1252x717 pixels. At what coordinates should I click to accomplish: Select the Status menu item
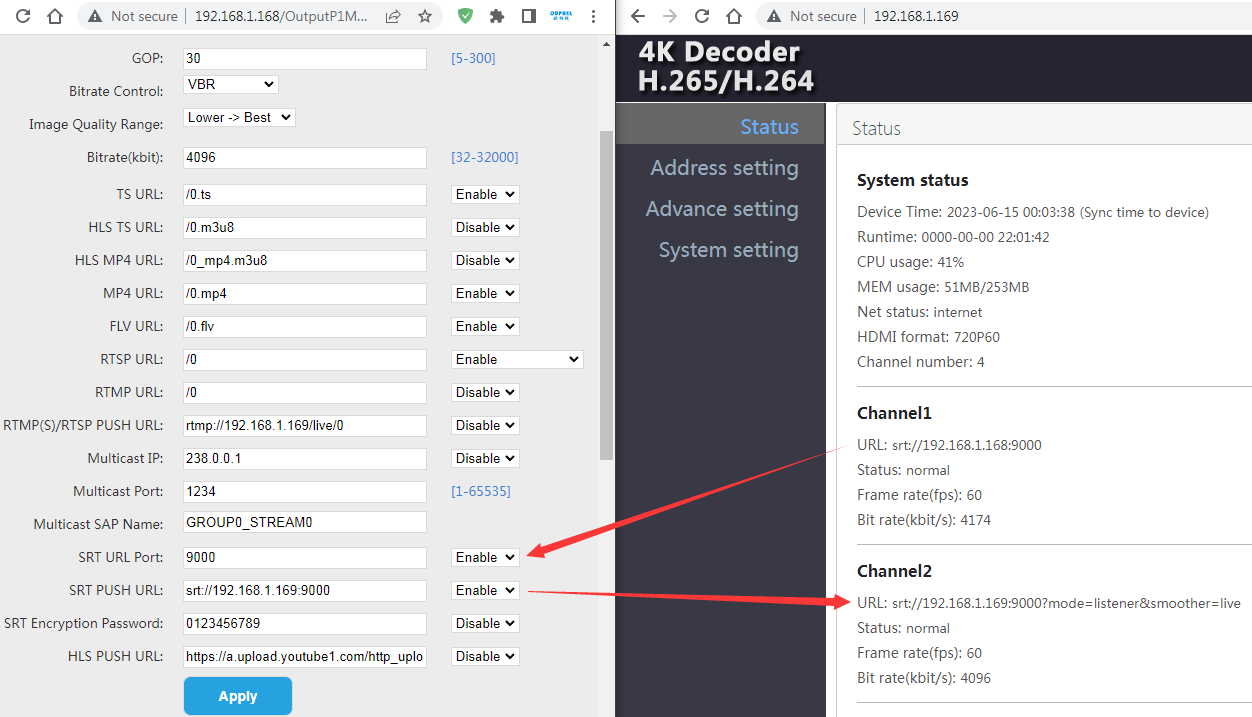[x=769, y=126]
